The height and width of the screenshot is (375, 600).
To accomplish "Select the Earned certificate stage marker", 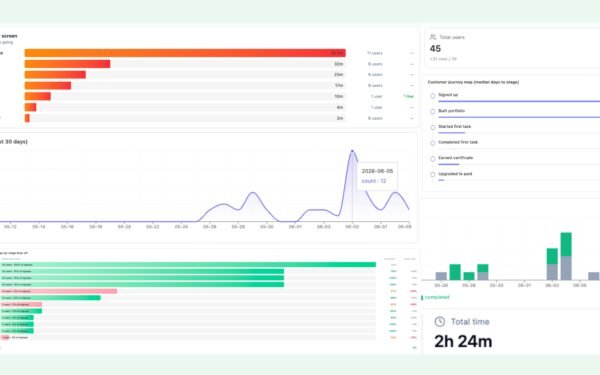I will pos(432,159).
